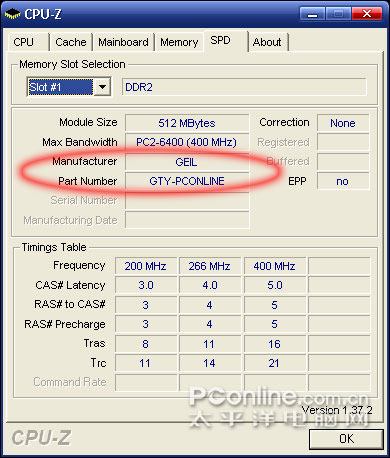Select the Mainboard tab
The image size is (390, 458).
[123, 42]
